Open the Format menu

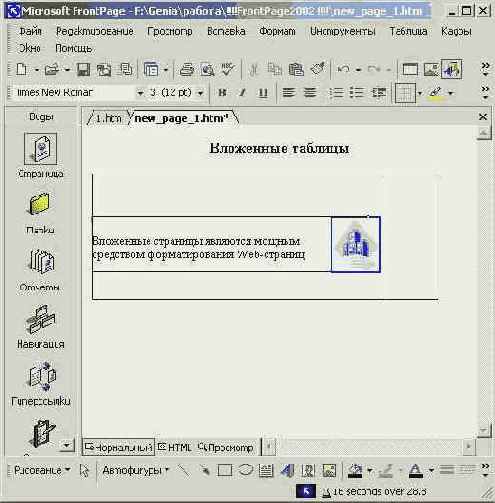pos(277,31)
